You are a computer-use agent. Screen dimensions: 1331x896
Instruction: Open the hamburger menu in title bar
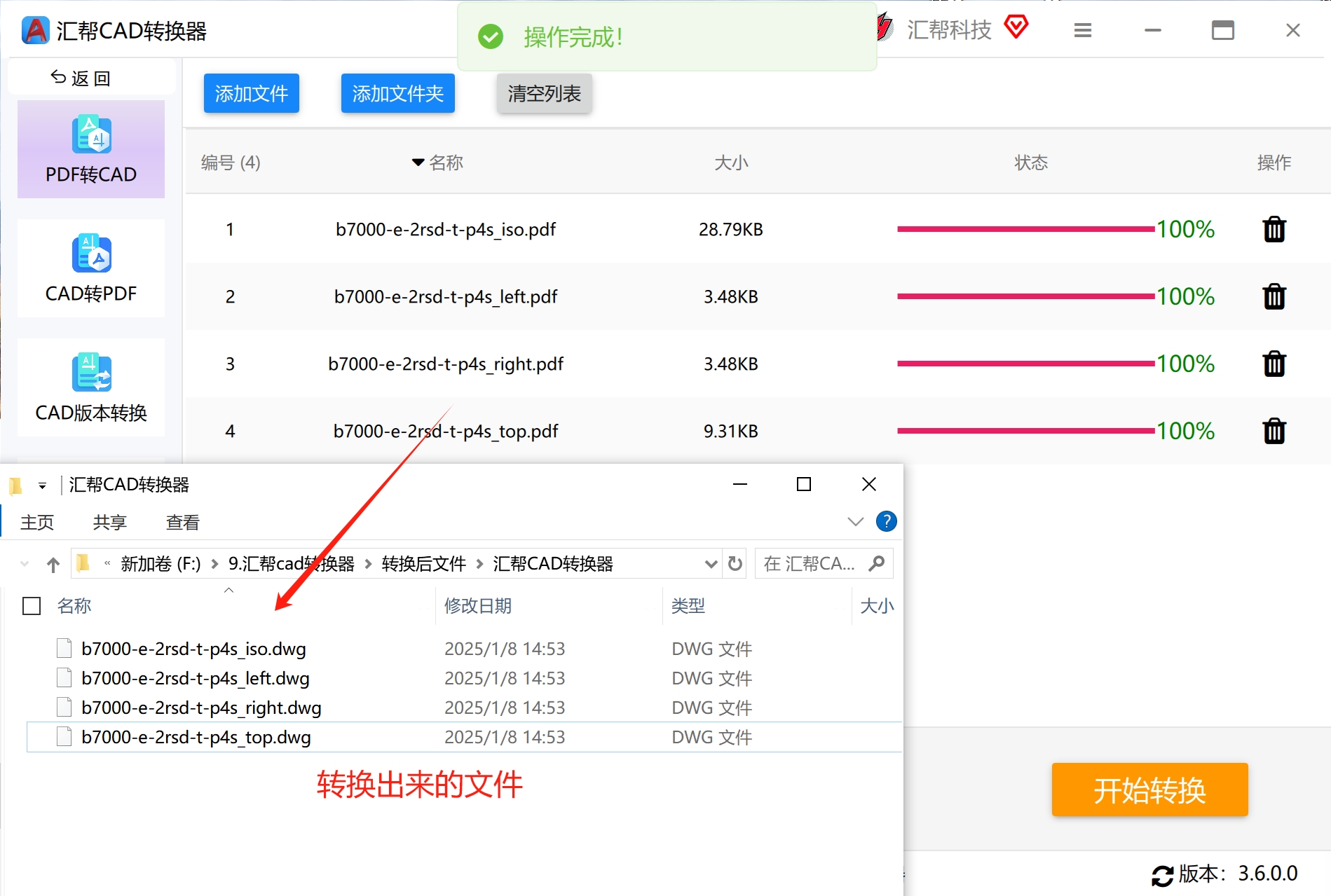point(1083,30)
